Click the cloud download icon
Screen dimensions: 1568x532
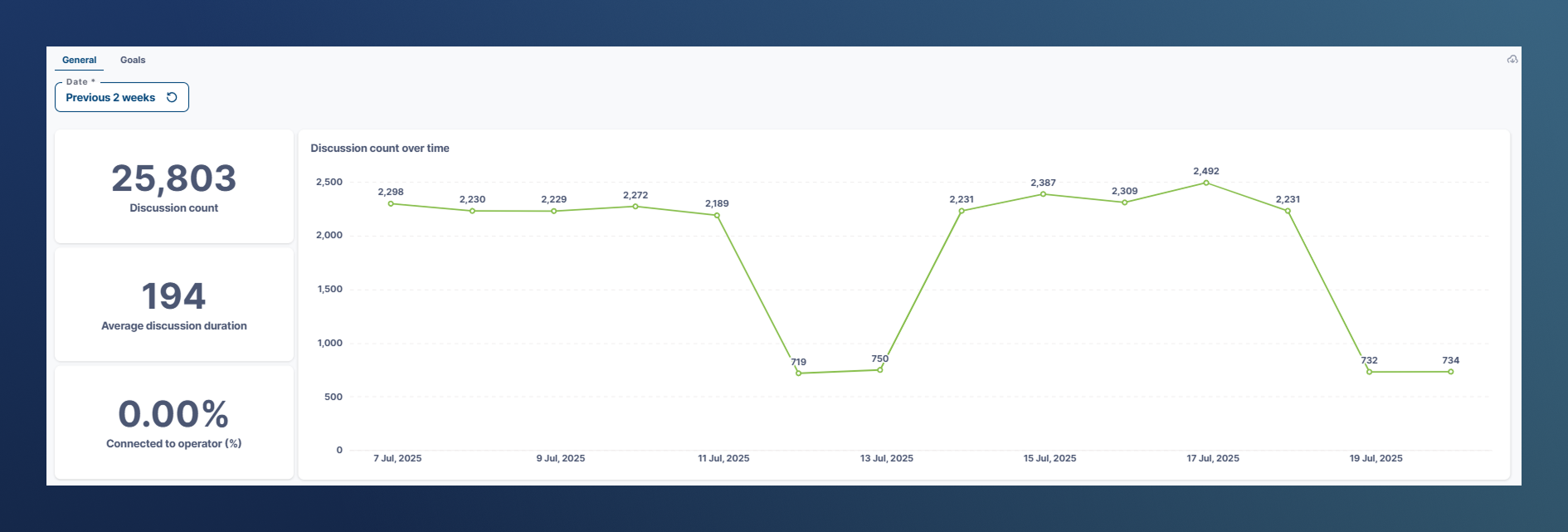[x=1512, y=60]
